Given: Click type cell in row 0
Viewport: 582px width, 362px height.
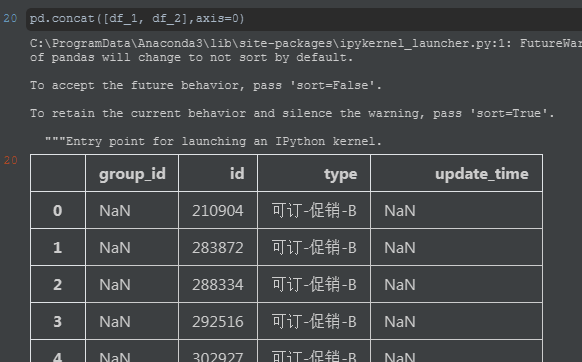Looking at the screenshot, I should (314, 211).
